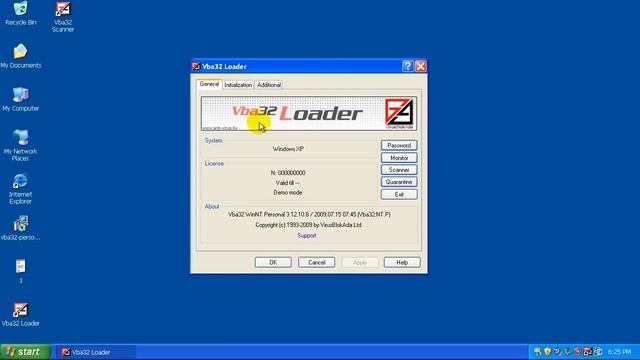Open the Recycle Bin desktop icon
This screenshot has height=360, width=640.
20,13
